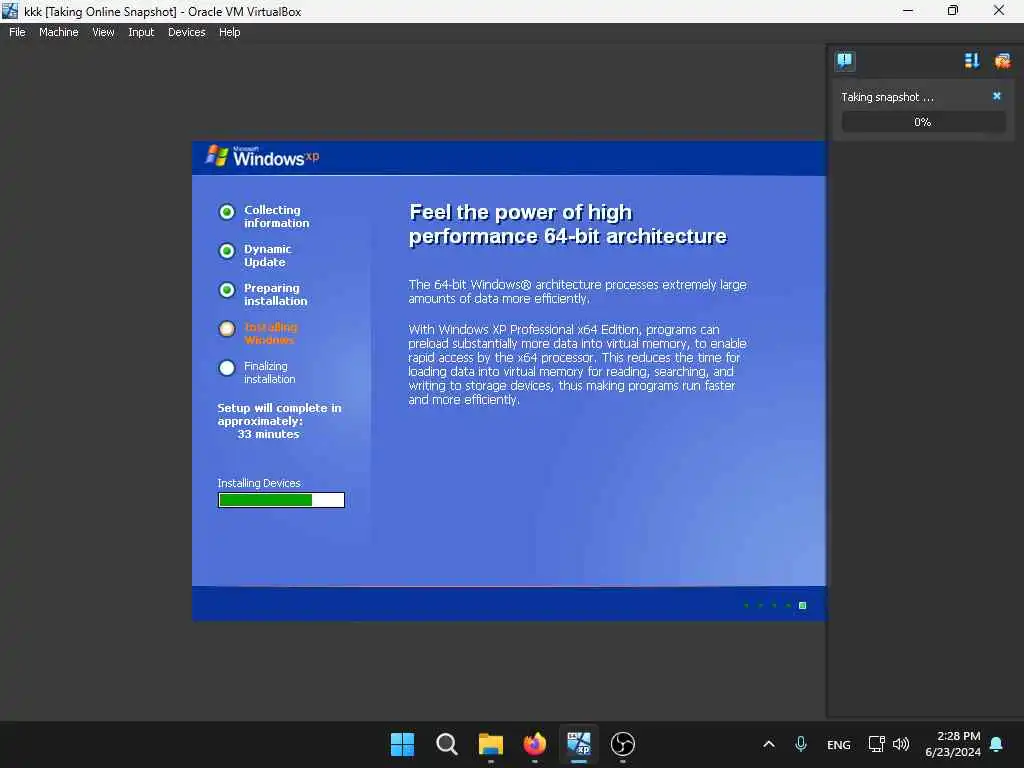Click the Installing Devices green progress bar

coord(281,500)
